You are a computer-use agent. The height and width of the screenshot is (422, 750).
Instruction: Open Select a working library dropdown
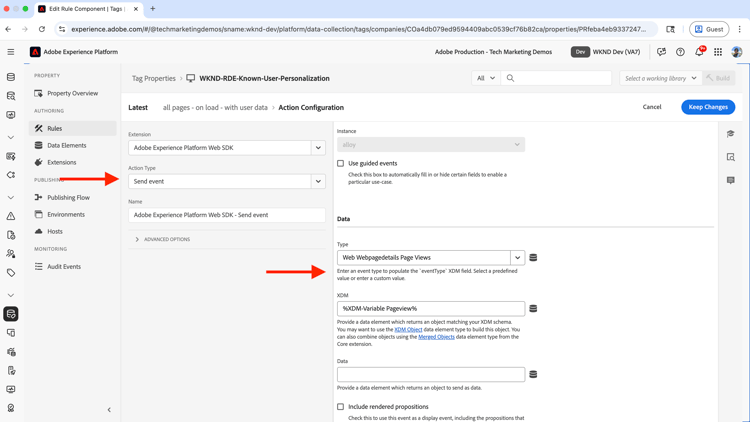[661, 78]
